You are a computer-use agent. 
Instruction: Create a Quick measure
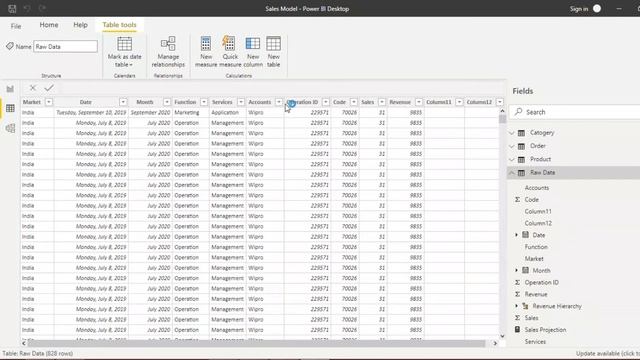[x=230, y=52]
